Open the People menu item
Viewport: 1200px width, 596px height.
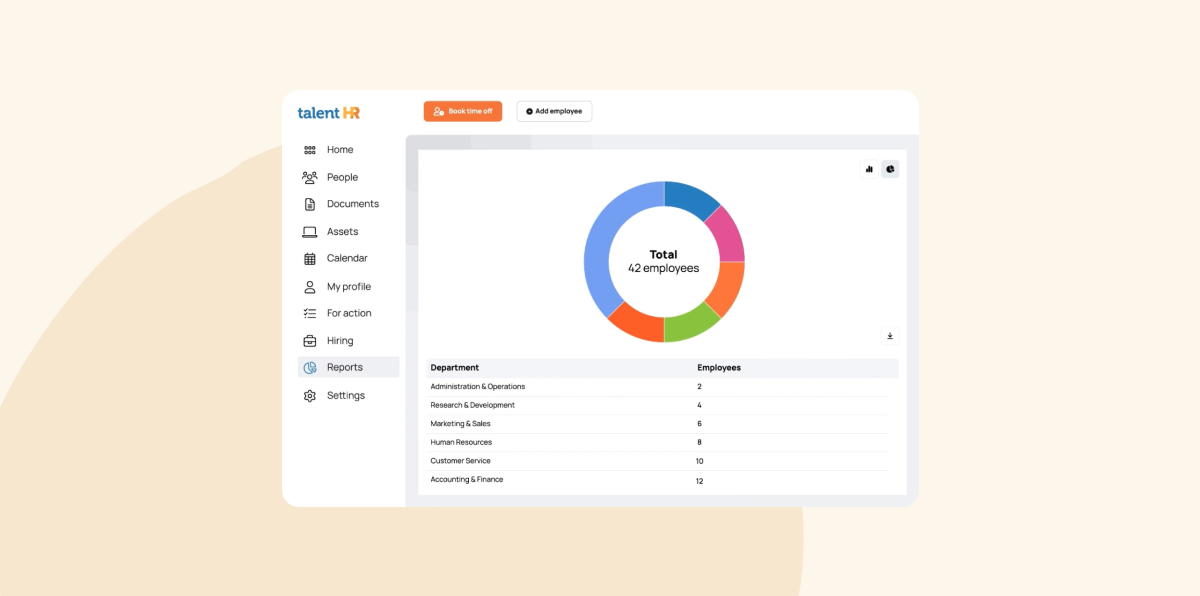(x=342, y=177)
